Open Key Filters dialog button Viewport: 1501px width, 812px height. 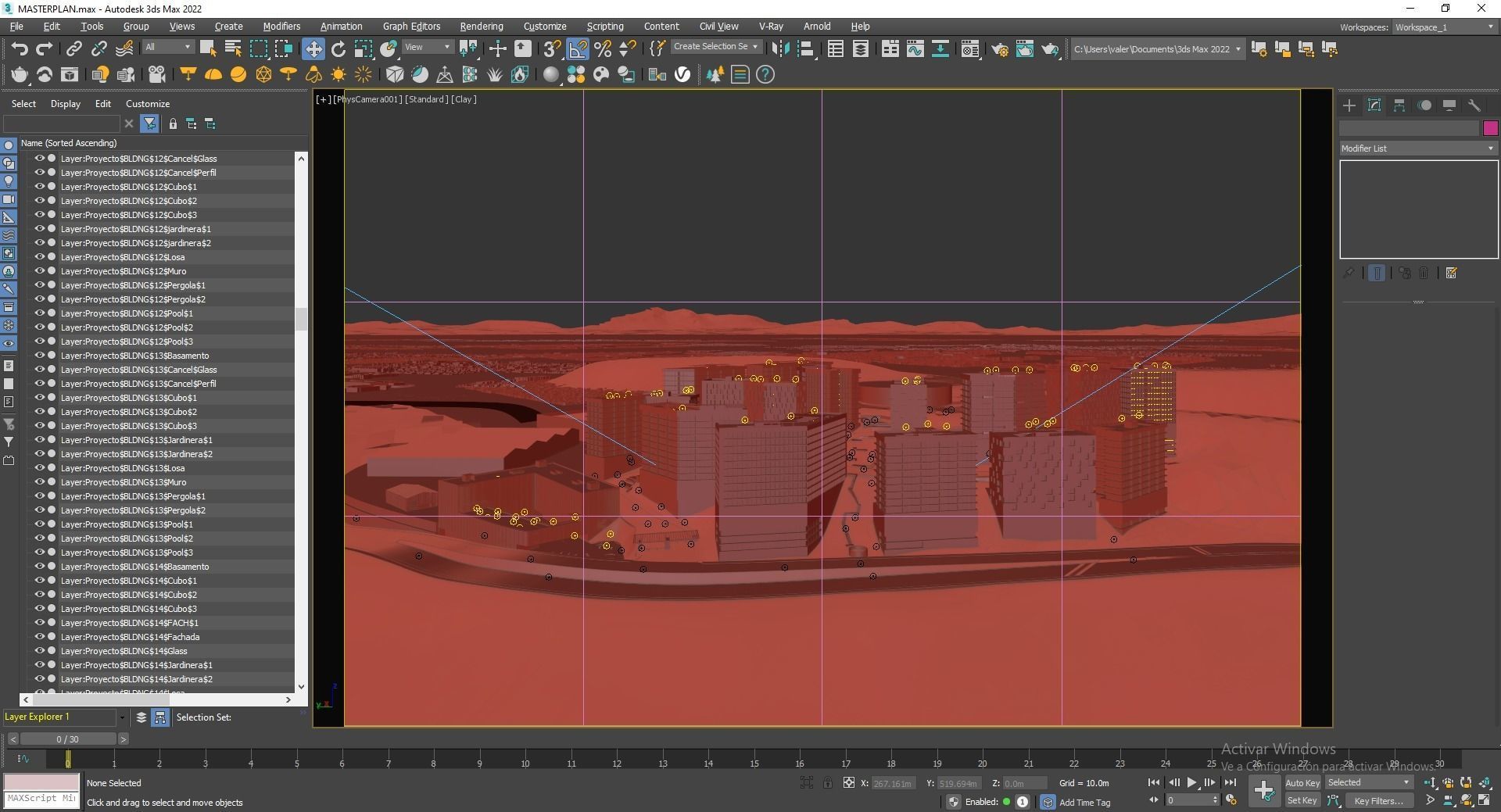(x=1378, y=800)
